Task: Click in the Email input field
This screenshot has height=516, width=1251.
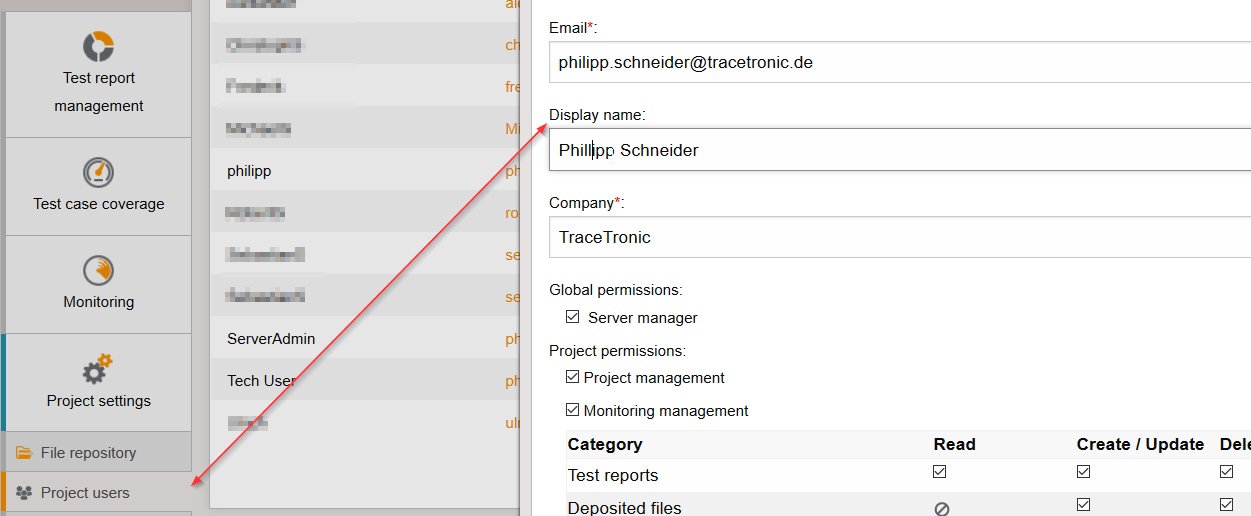Action: coord(900,62)
